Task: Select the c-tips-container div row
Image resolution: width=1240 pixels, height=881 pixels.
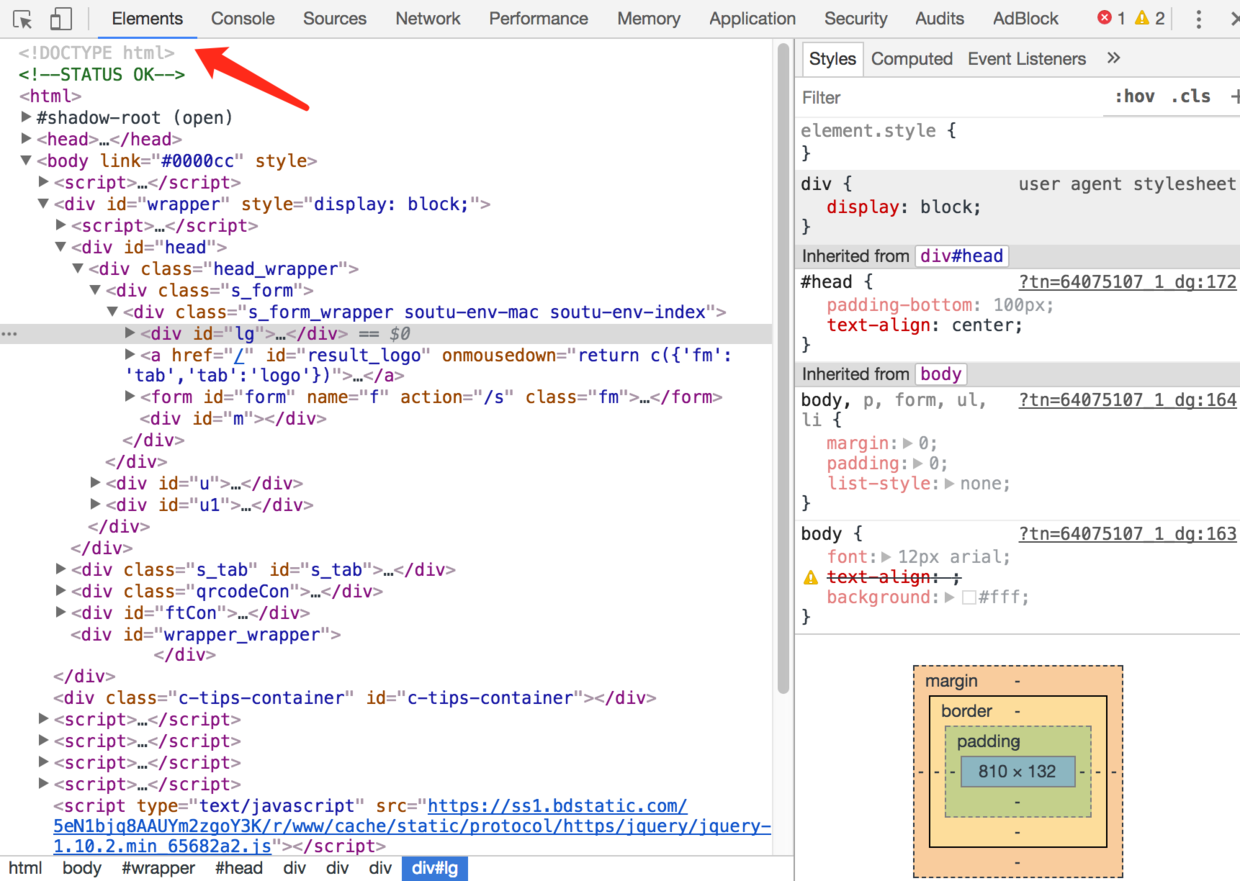Action: point(355,698)
